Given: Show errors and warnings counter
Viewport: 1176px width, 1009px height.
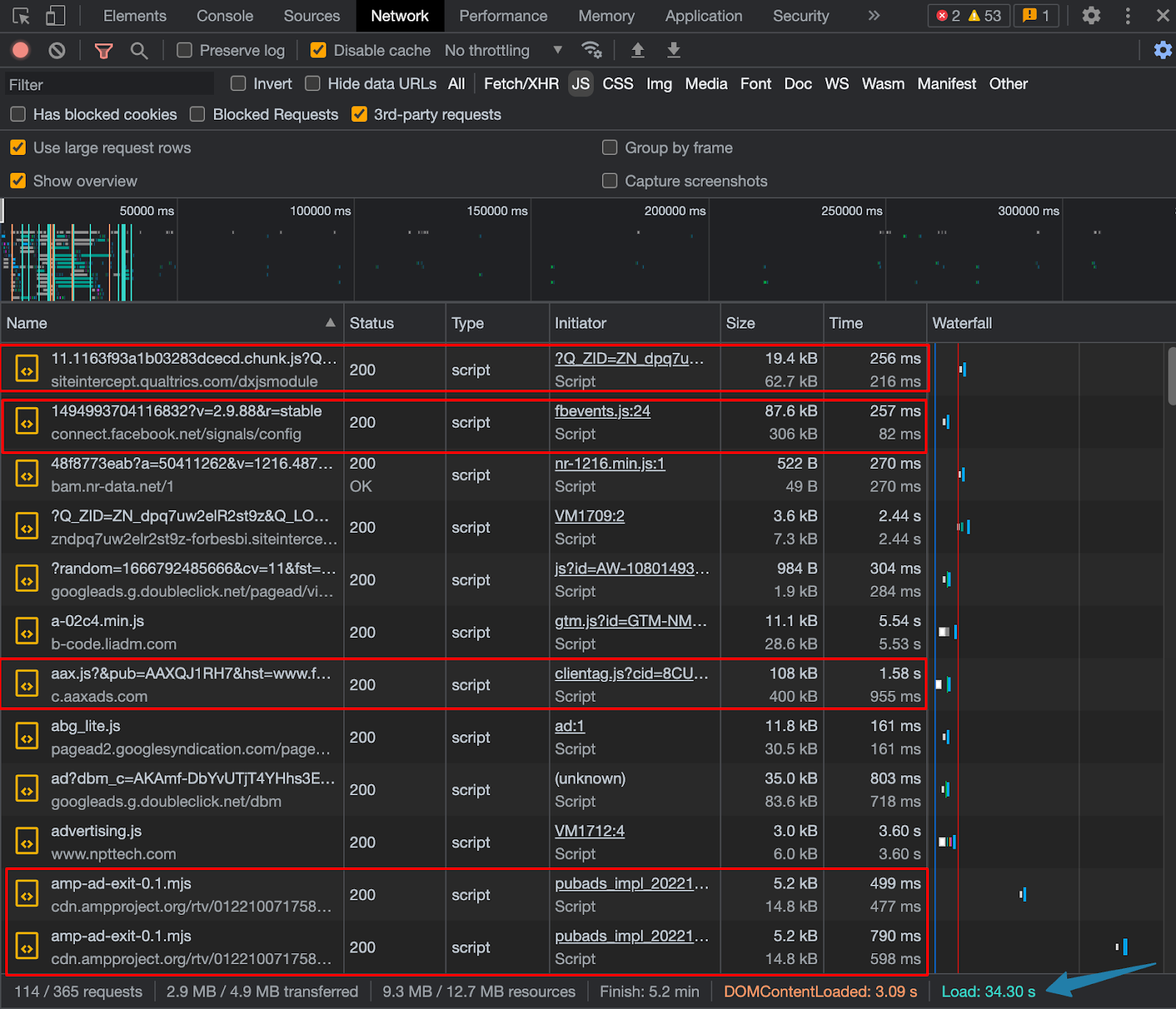Looking at the screenshot, I should [x=969, y=15].
